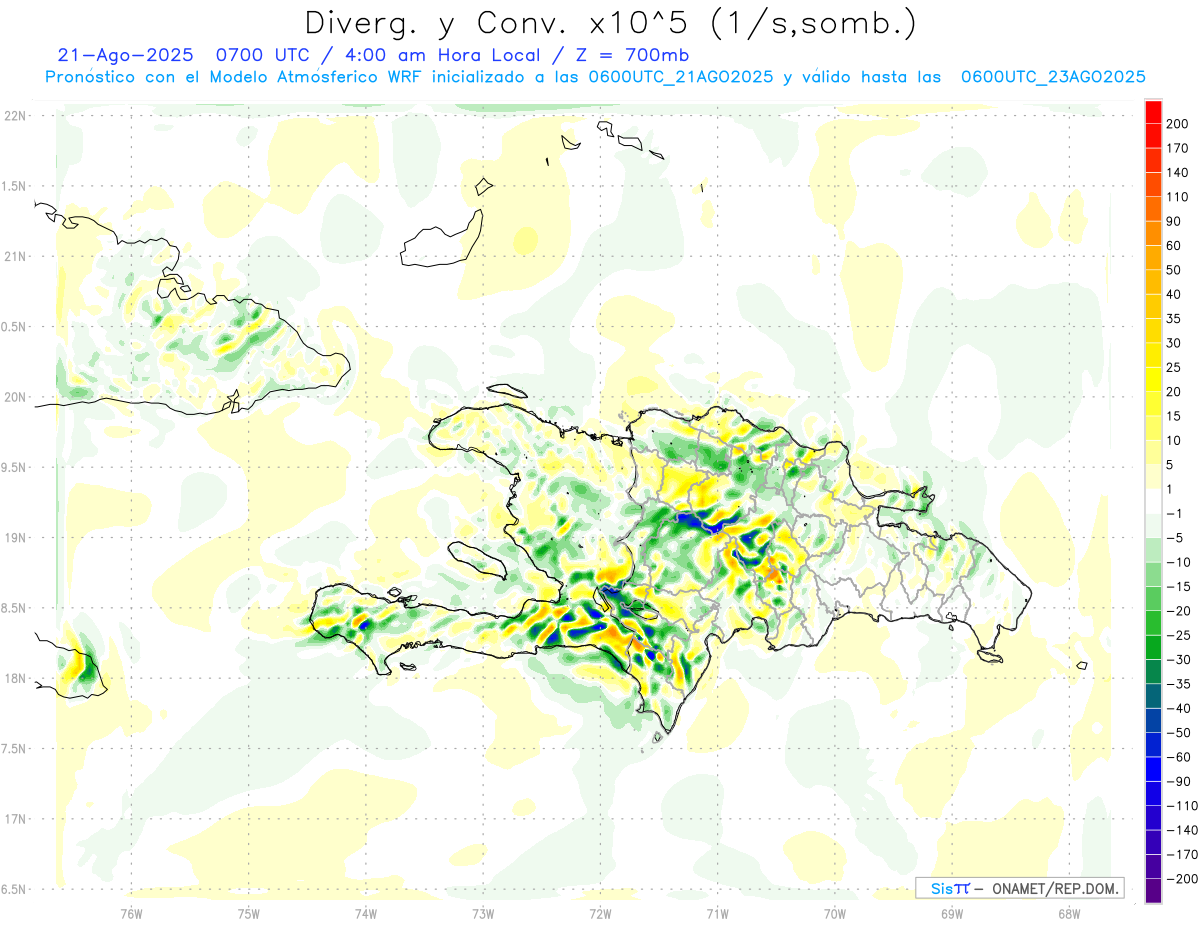Click the '17N' latitude axis label
This screenshot has width=1200, height=927.
pyautogui.click(x=14, y=819)
